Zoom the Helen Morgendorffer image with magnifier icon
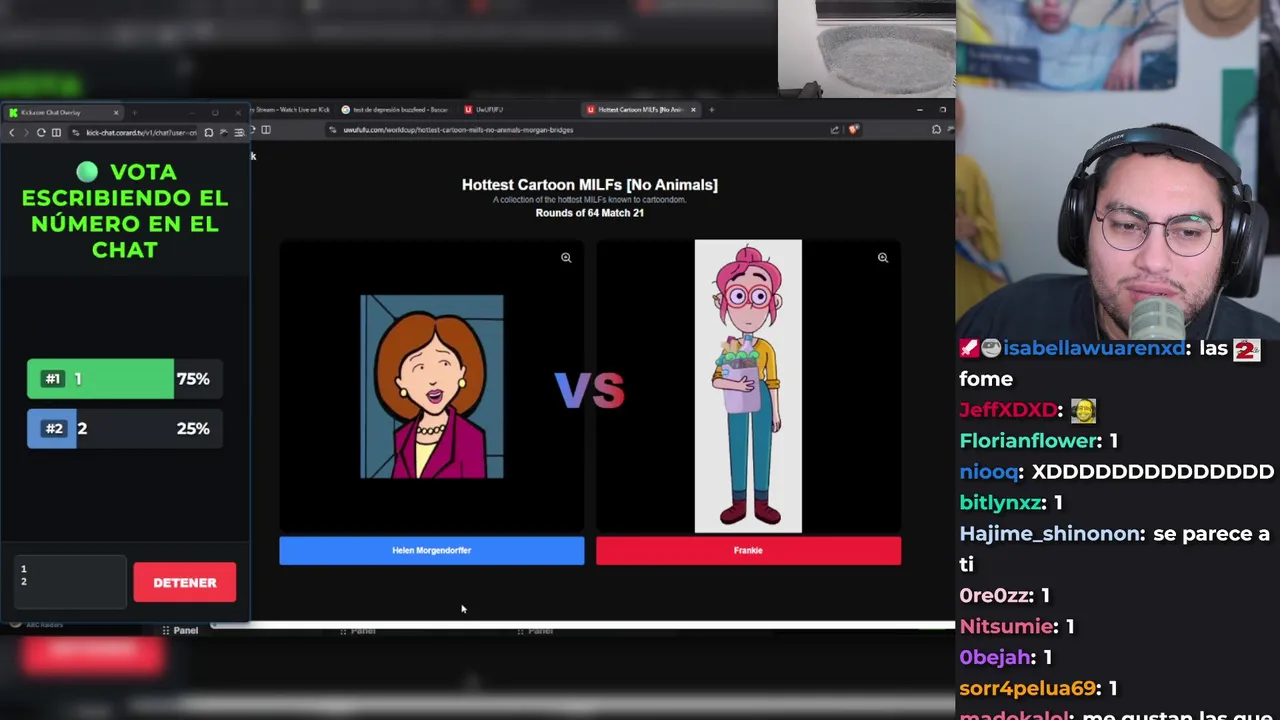Viewport: 1280px width, 720px height. [x=566, y=258]
